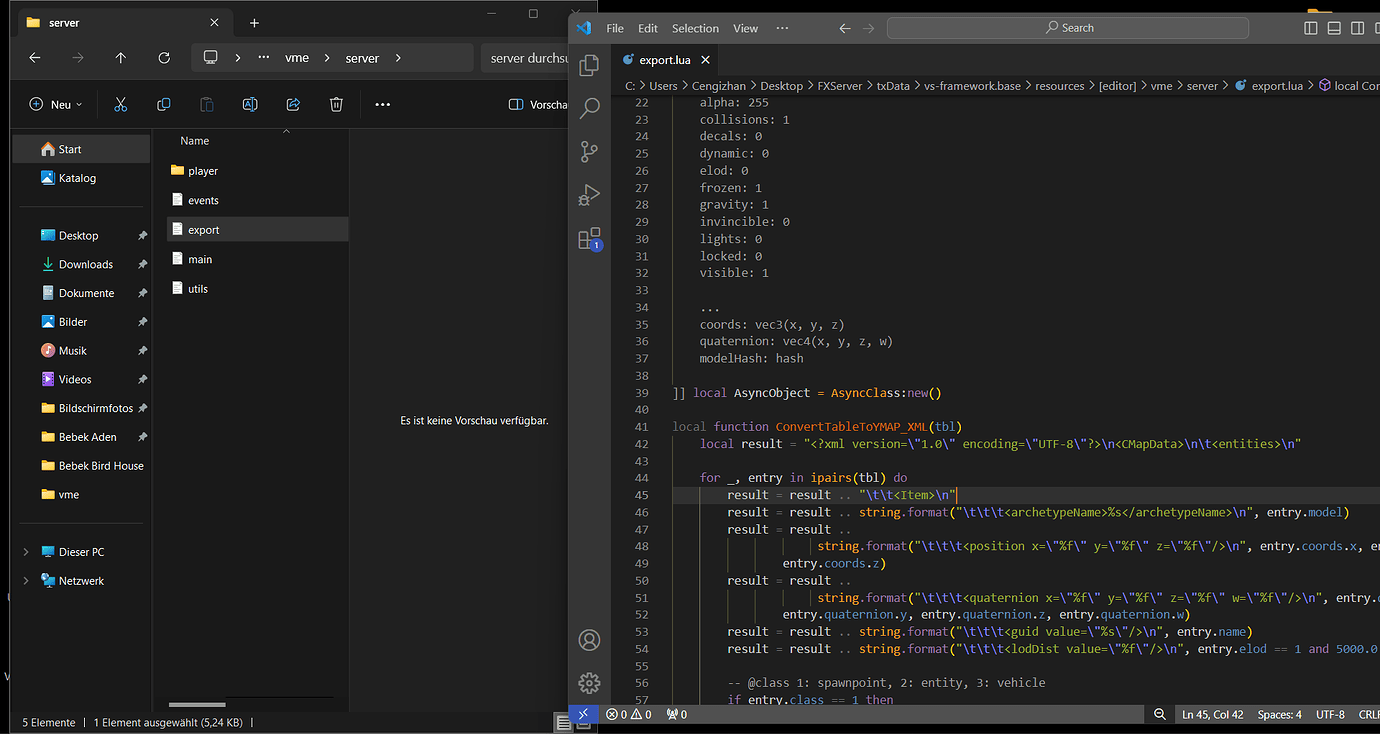Click the scissors cut icon in File Explorer

120,104
